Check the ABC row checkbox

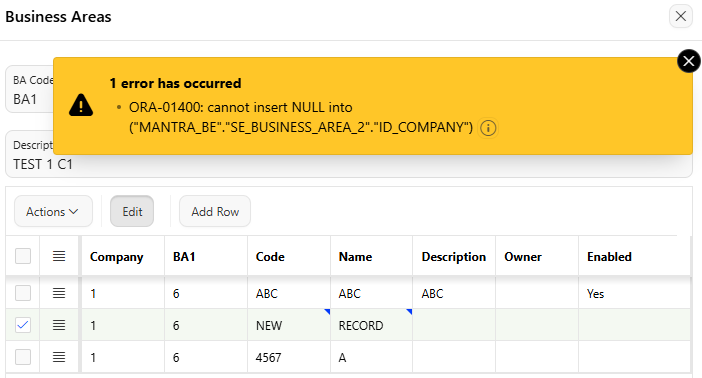23,293
